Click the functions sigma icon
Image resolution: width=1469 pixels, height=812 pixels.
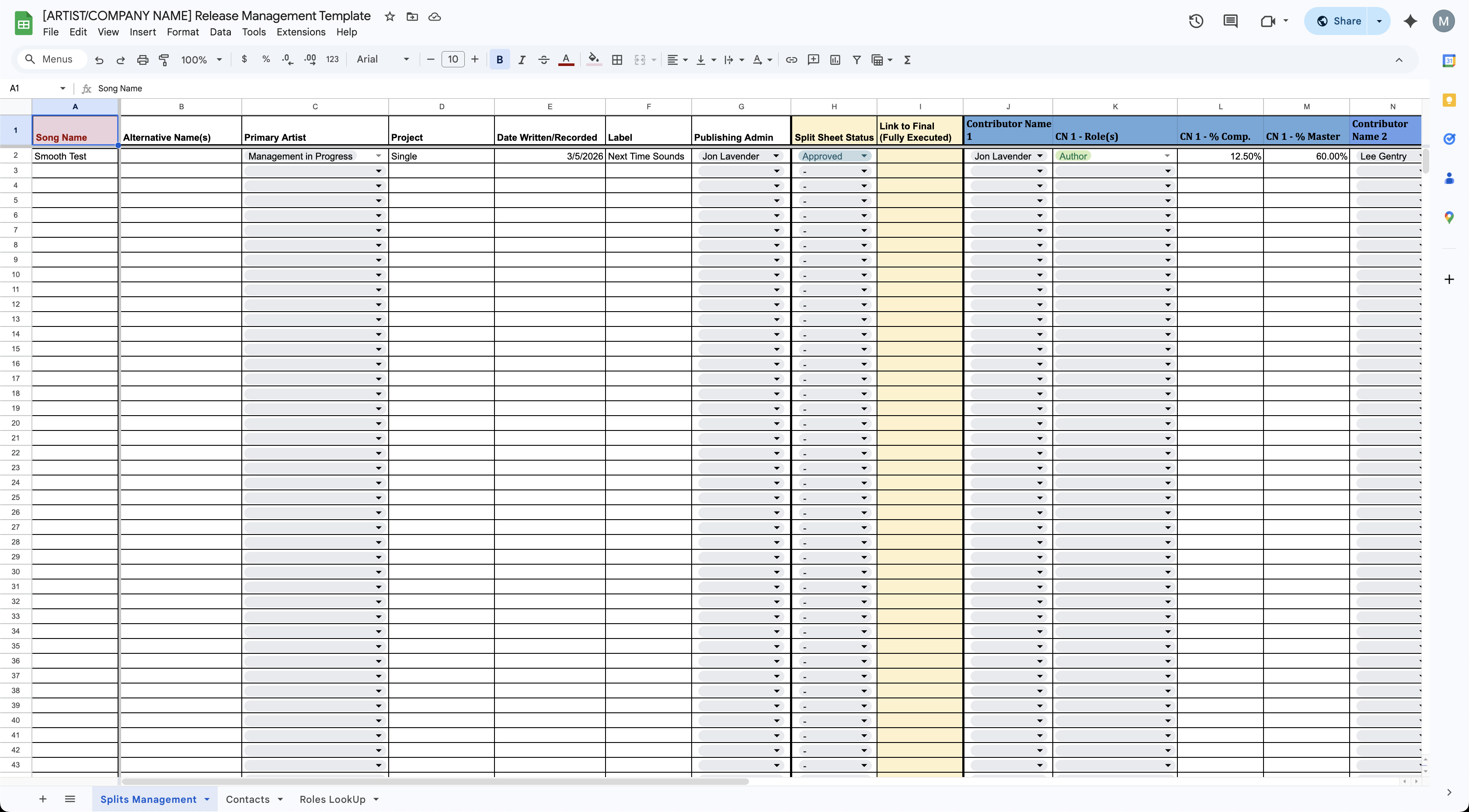(x=907, y=60)
